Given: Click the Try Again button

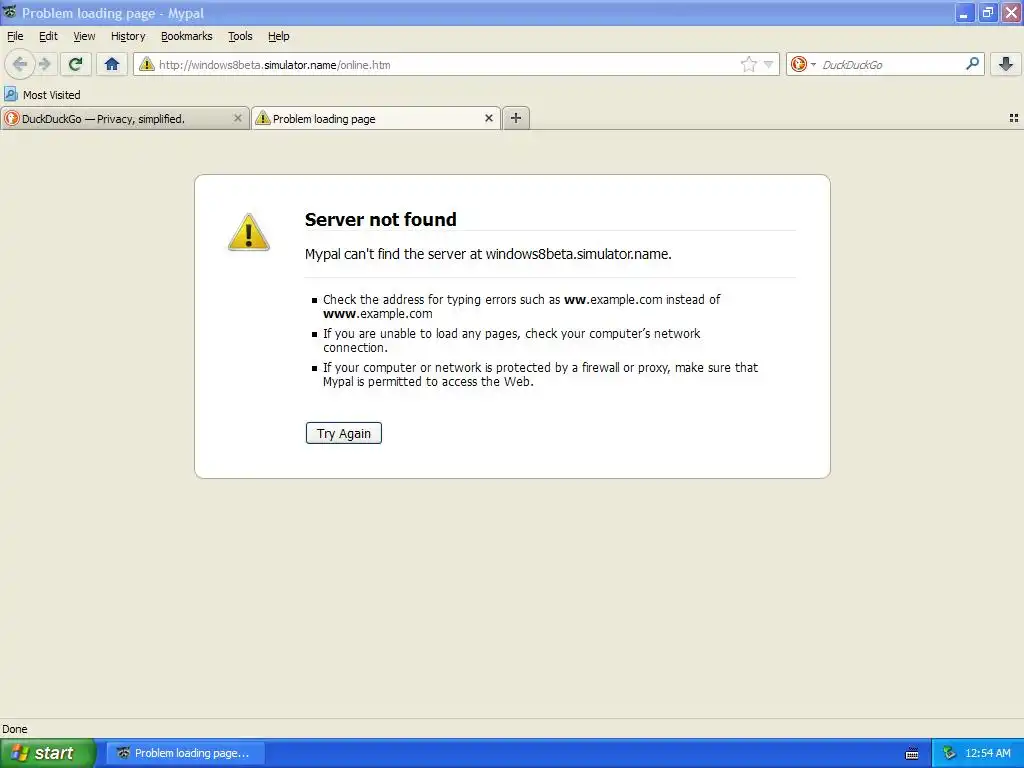Looking at the screenshot, I should pyautogui.click(x=344, y=433).
